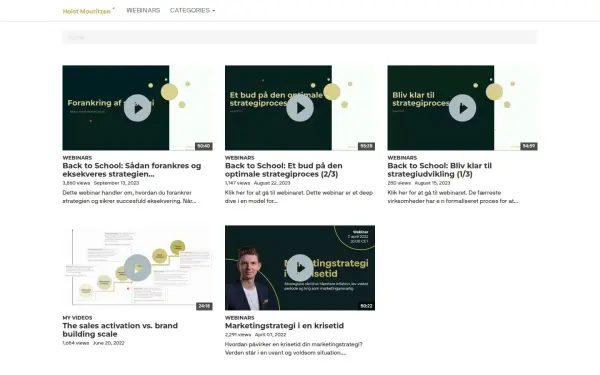The width and height of the screenshot is (600, 375).
Task: Click the man's portrait in Marketingstrategi thumbnail
Action: tap(250, 279)
